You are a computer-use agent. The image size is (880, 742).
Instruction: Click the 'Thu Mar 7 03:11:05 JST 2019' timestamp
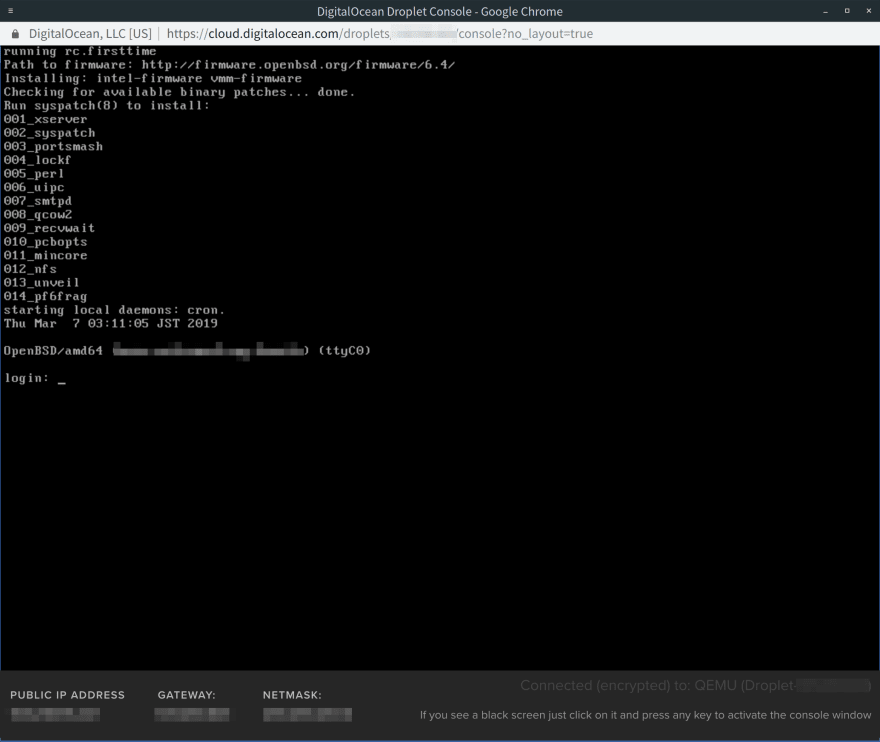(x=111, y=323)
